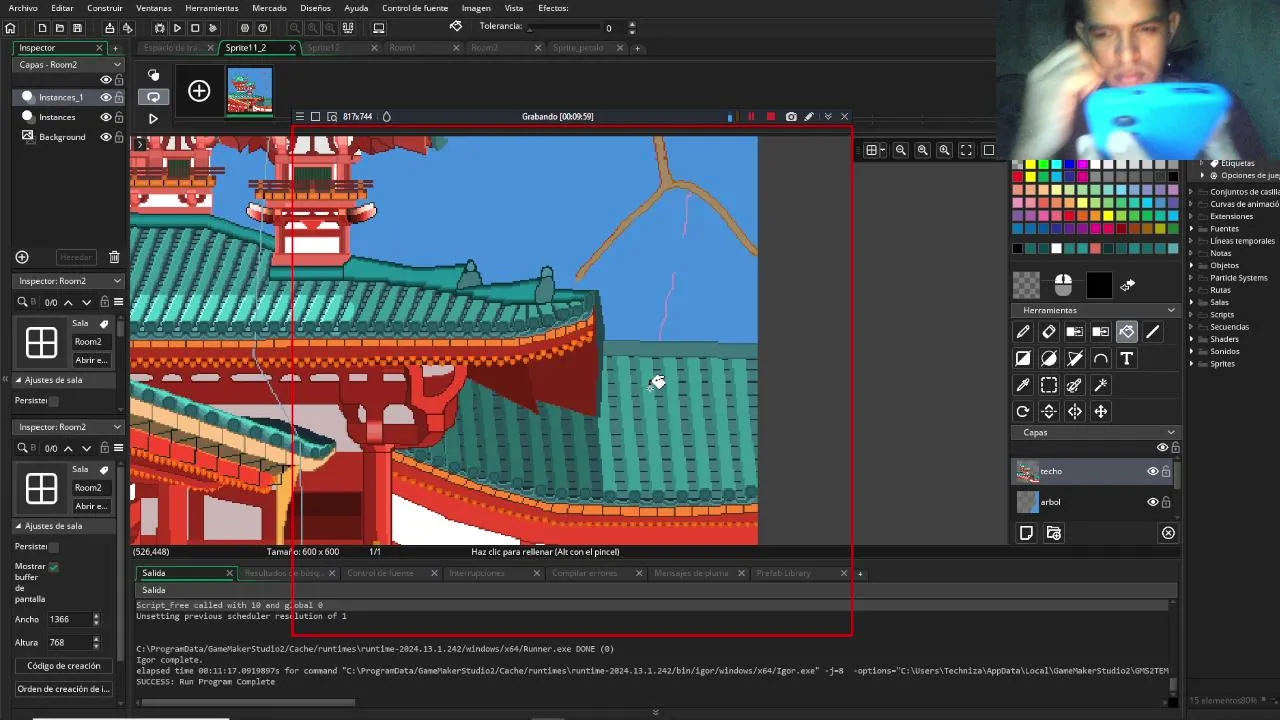Pick the black right-mouse colour swatch

pos(1099,286)
